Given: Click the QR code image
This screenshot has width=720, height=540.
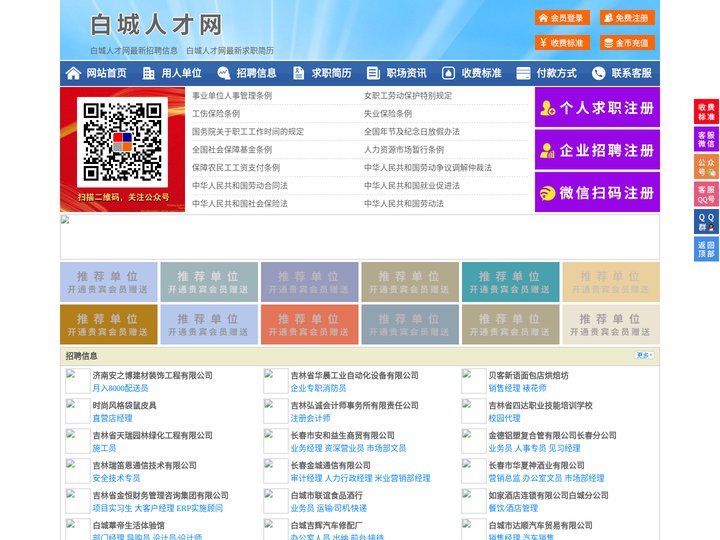Looking at the screenshot, I should point(122,142).
